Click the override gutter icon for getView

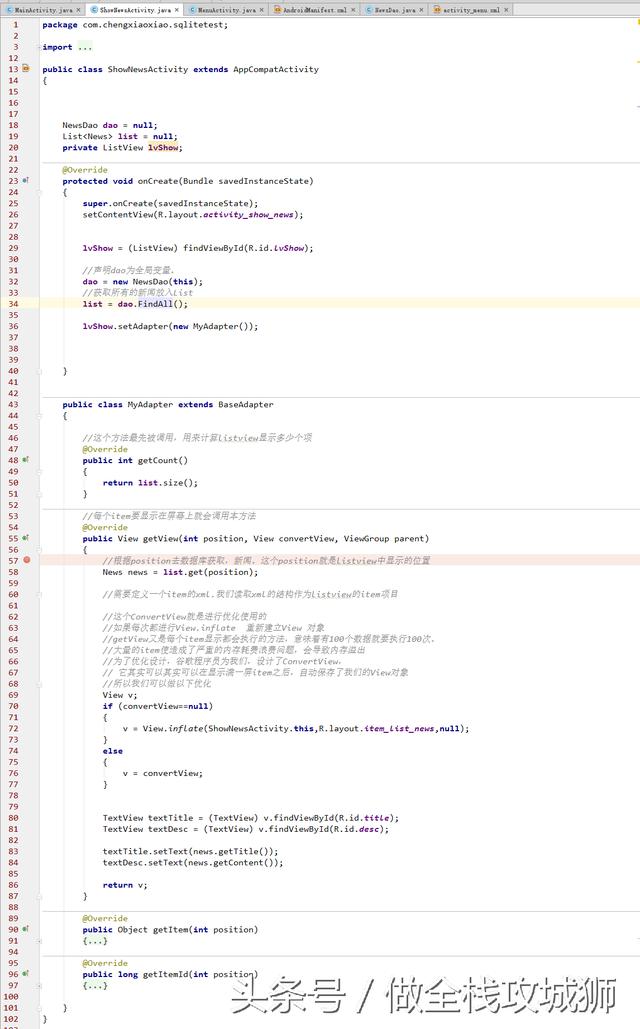[x=26, y=538]
